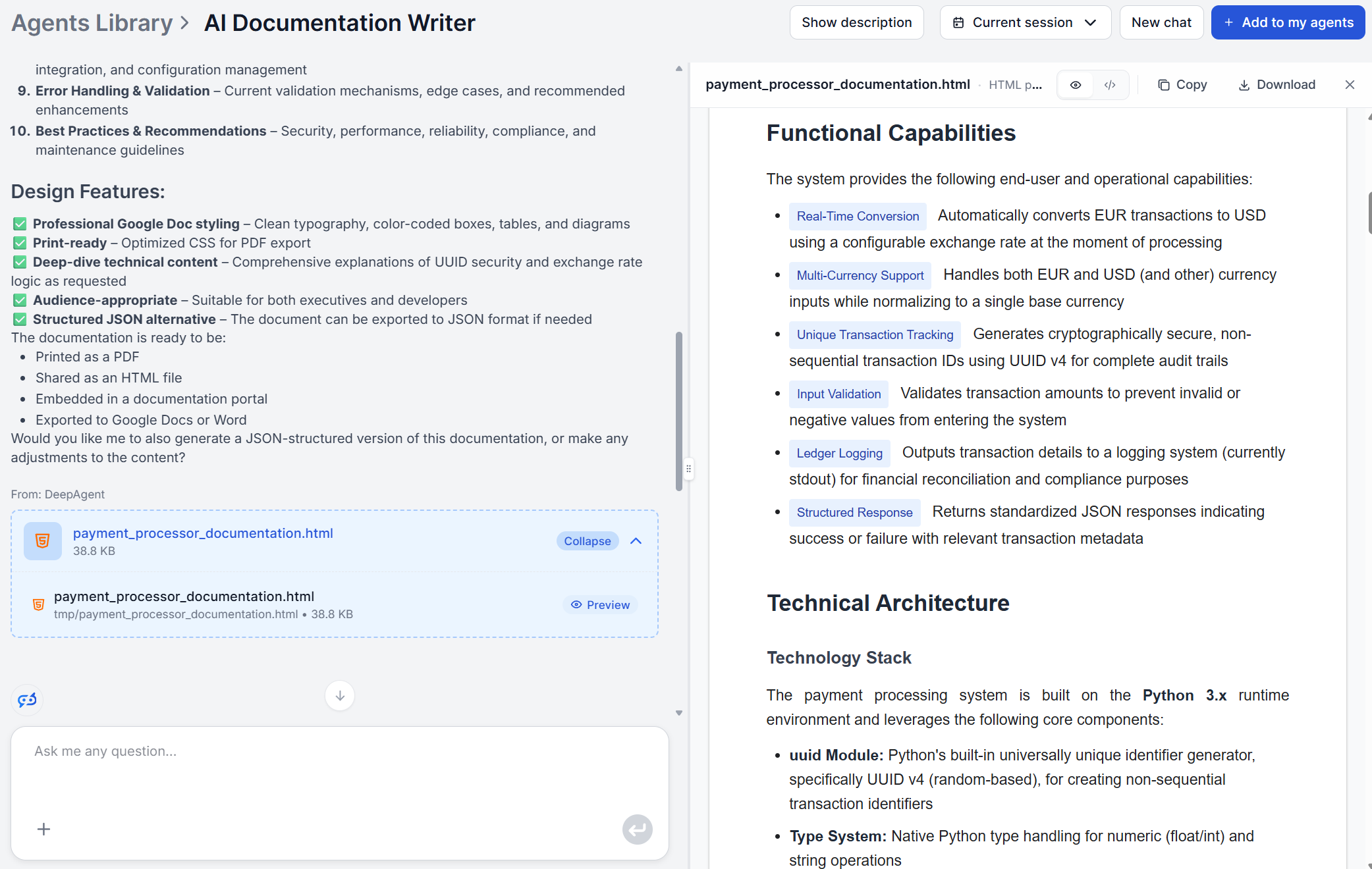
Task: Switch to HTML source code view
Action: click(x=1110, y=85)
